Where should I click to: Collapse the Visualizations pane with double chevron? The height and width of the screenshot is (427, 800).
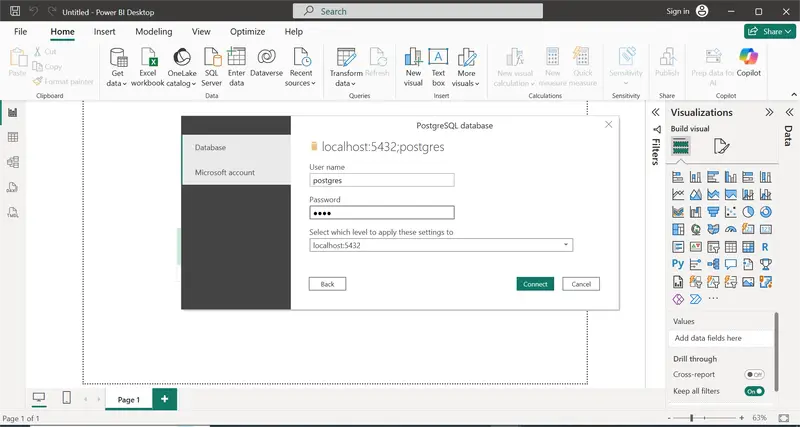769,112
